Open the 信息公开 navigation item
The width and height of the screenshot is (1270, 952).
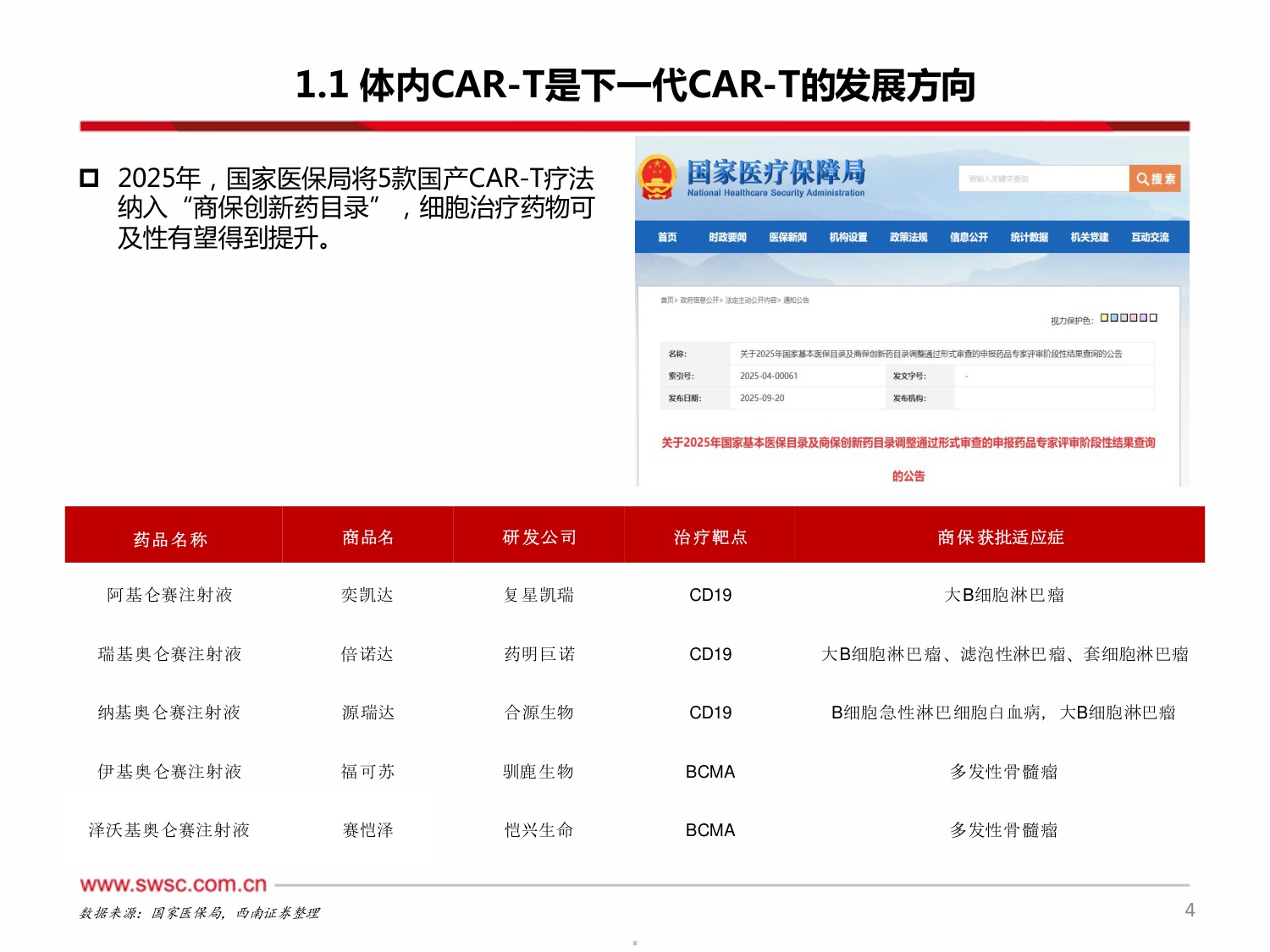coord(969,237)
